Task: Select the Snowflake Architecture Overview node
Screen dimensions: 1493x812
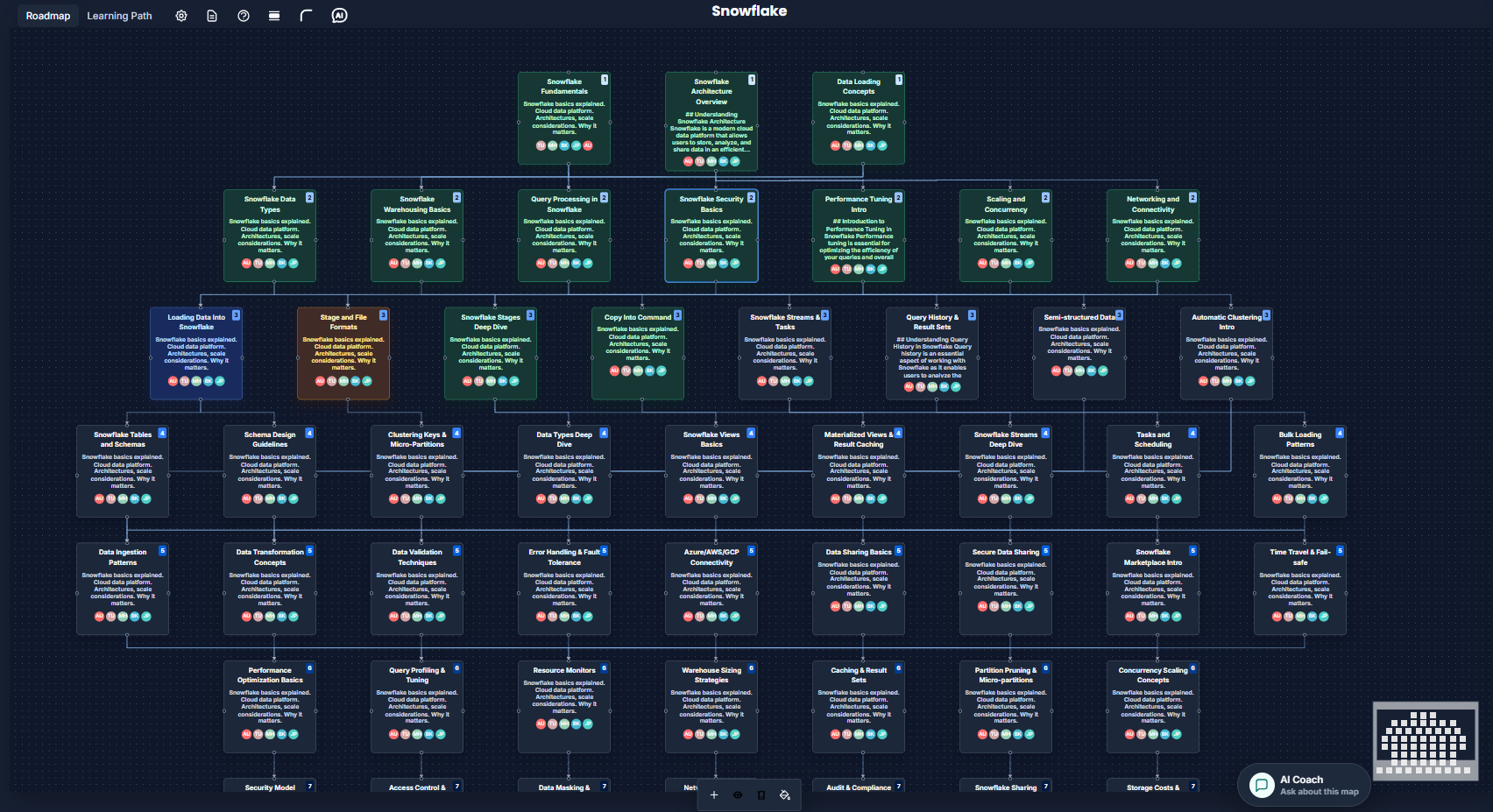Action: (x=711, y=122)
